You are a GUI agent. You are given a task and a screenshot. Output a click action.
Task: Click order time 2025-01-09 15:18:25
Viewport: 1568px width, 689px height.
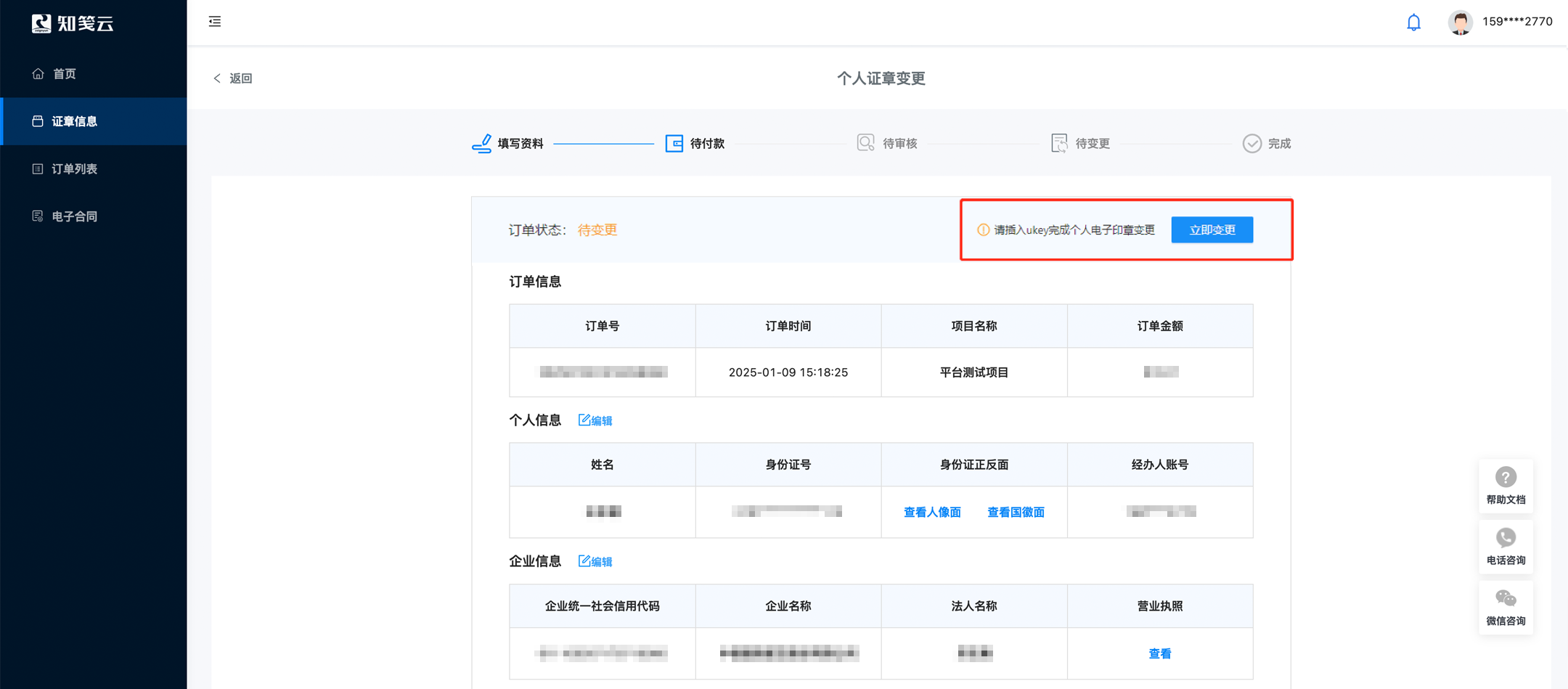point(788,372)
